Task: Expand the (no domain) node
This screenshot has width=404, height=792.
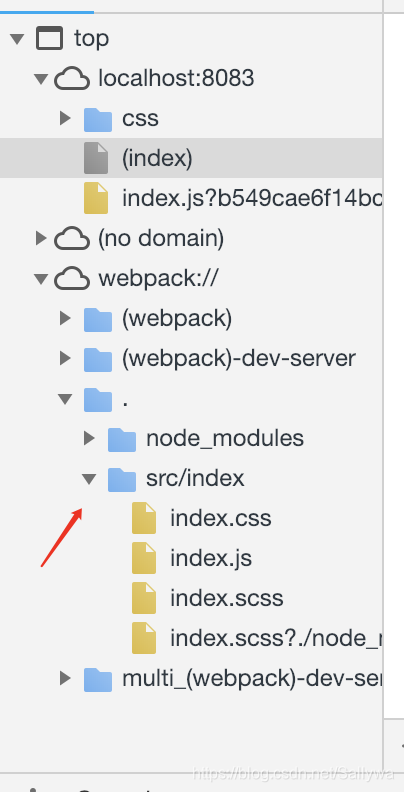Action: pyautogui.click(x=41, y=238)
